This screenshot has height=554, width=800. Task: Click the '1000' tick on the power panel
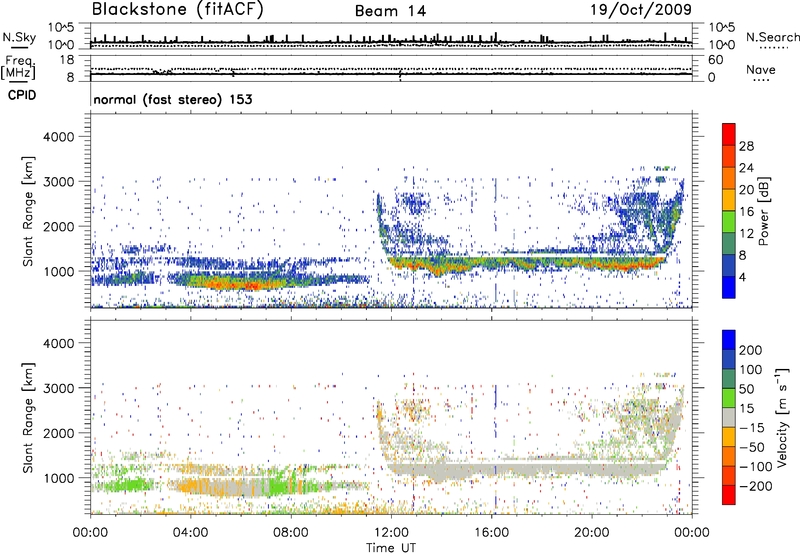pos(58,271)
